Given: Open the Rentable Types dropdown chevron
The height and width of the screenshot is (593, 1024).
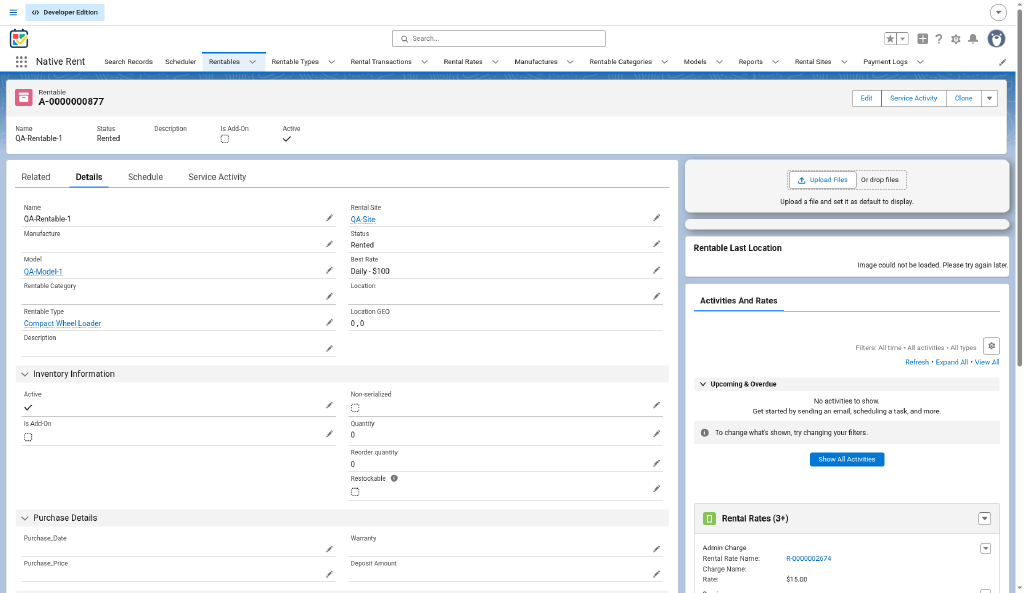Looking at the screenshot, I should [x=331, y=62].
